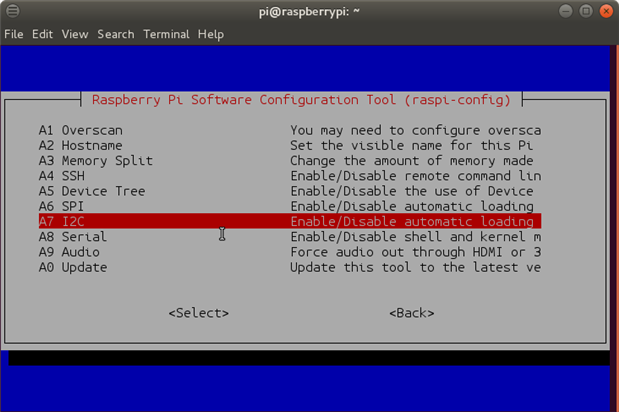Open the Search menu

[x=116, y=34]
